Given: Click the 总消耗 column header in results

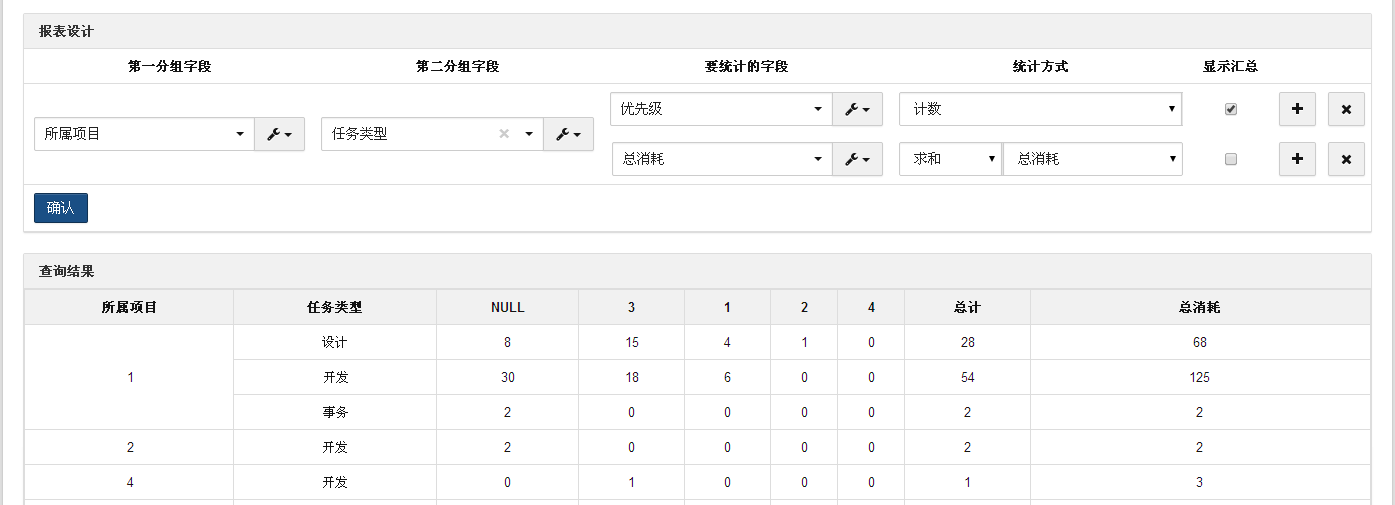Looking at the screenshot, I should pyautogui.click(x=1199, y=307).
